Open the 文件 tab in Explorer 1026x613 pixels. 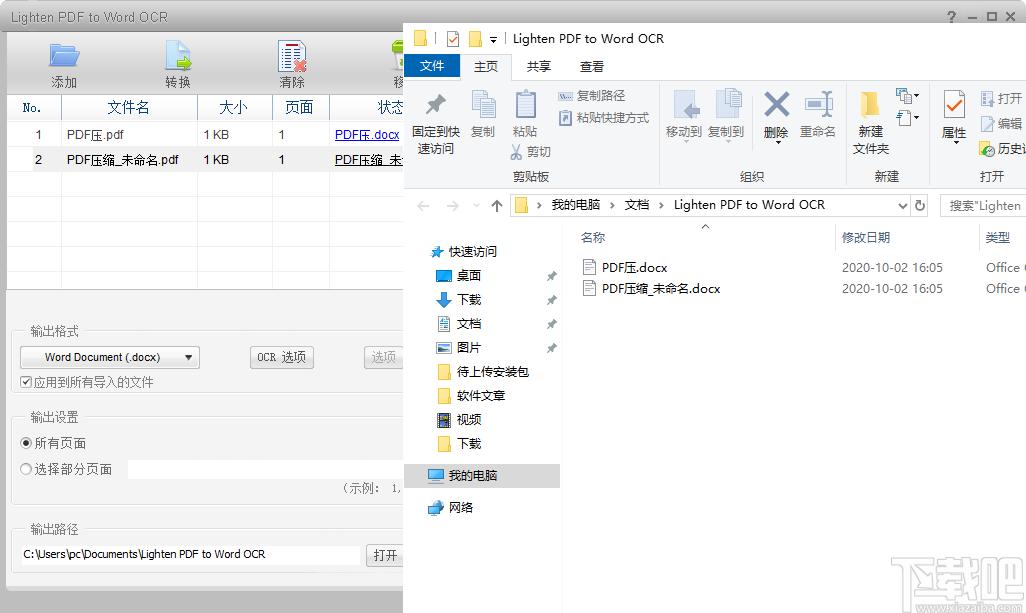click(432, 66)
